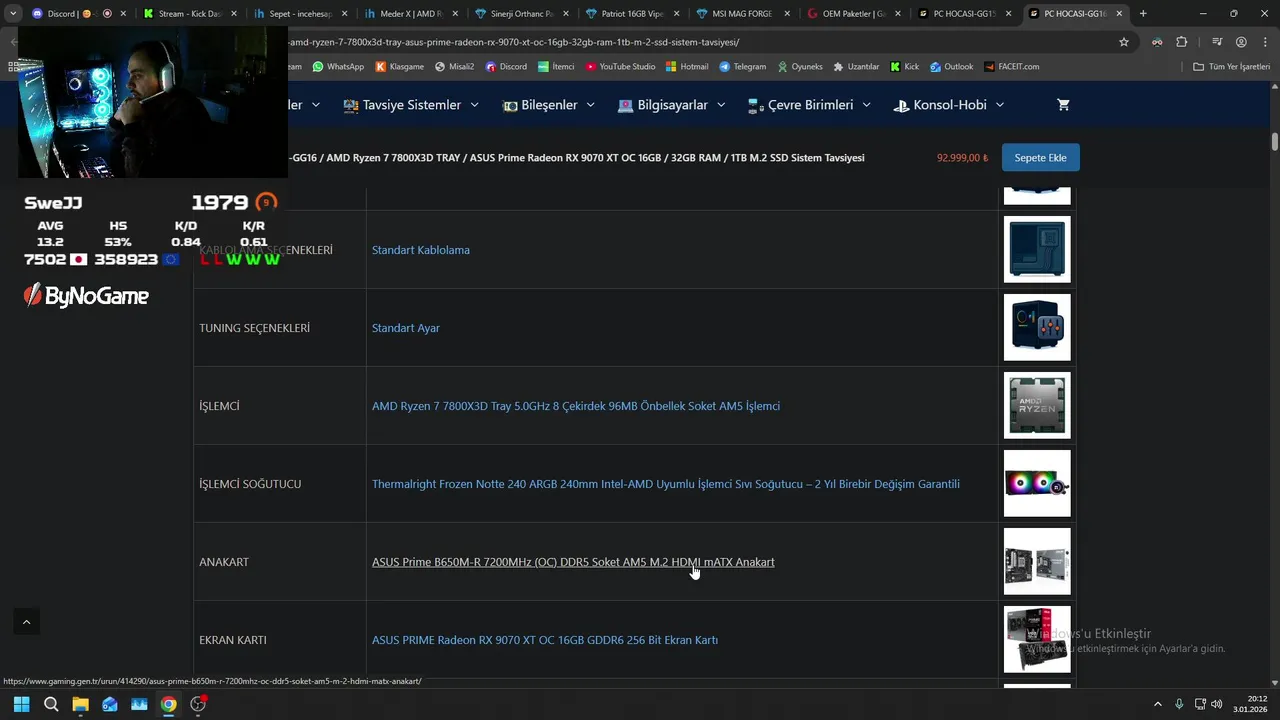
Task: Open File Explorer from the taskbar
Action: click(x=80, y=704)
